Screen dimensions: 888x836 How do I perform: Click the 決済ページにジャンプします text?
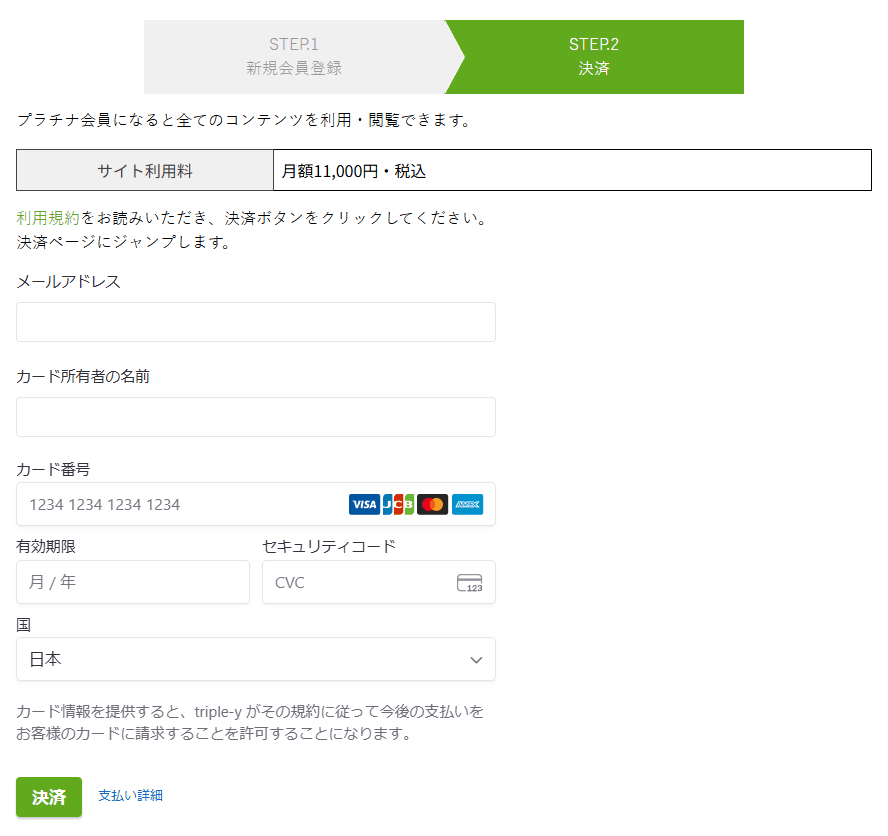pyautogui.click(x=123, y=242)
